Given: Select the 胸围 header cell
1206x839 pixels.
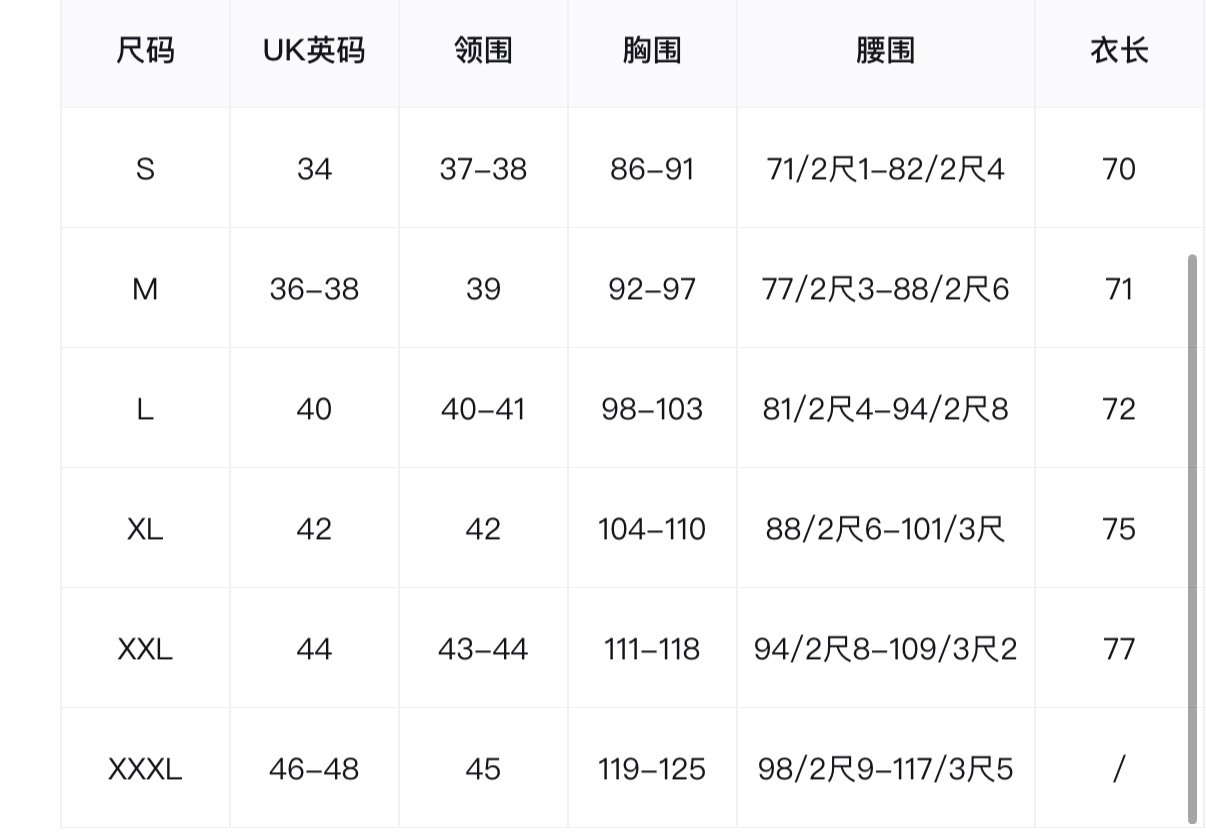Looking at the screenshot, I should pyautogui.click(x=652, y=51).
